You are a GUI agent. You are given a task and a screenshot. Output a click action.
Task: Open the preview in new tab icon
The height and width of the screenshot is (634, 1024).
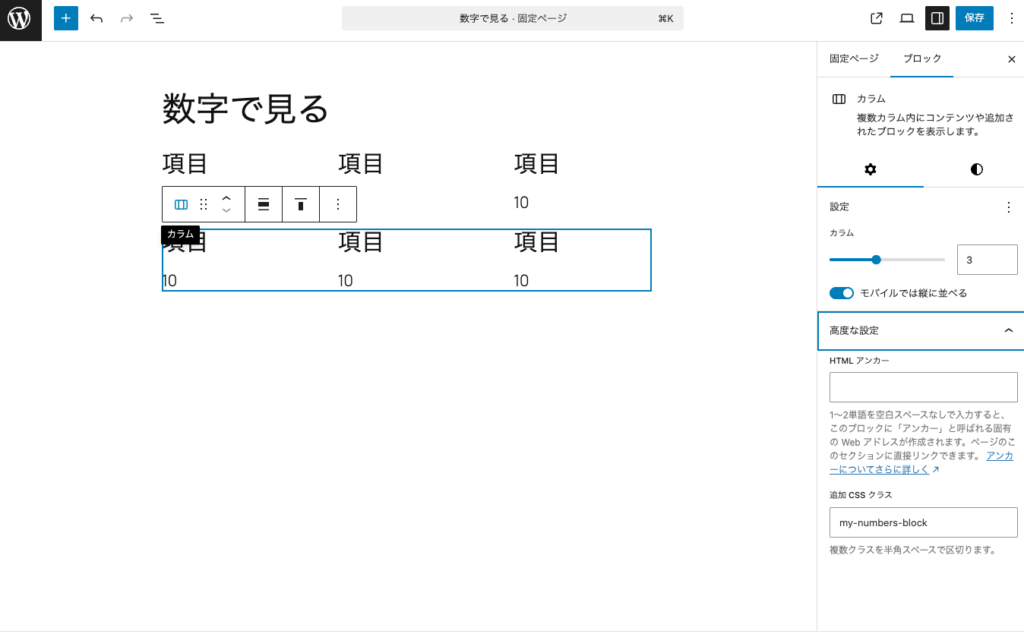click(875, 18)
